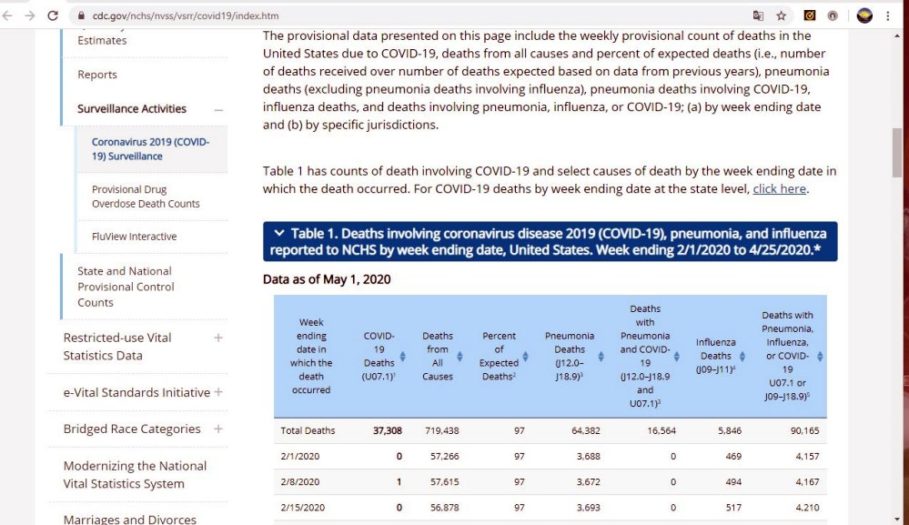Click the page vertical scrollbar thumb
This screenshot has height=525, width=909.
897,153
